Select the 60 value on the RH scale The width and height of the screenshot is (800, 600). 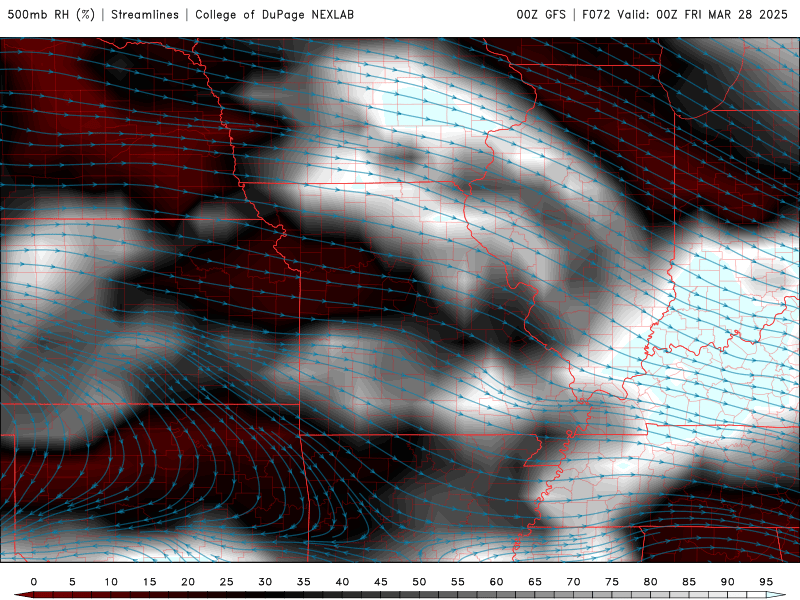pos(496,582)
